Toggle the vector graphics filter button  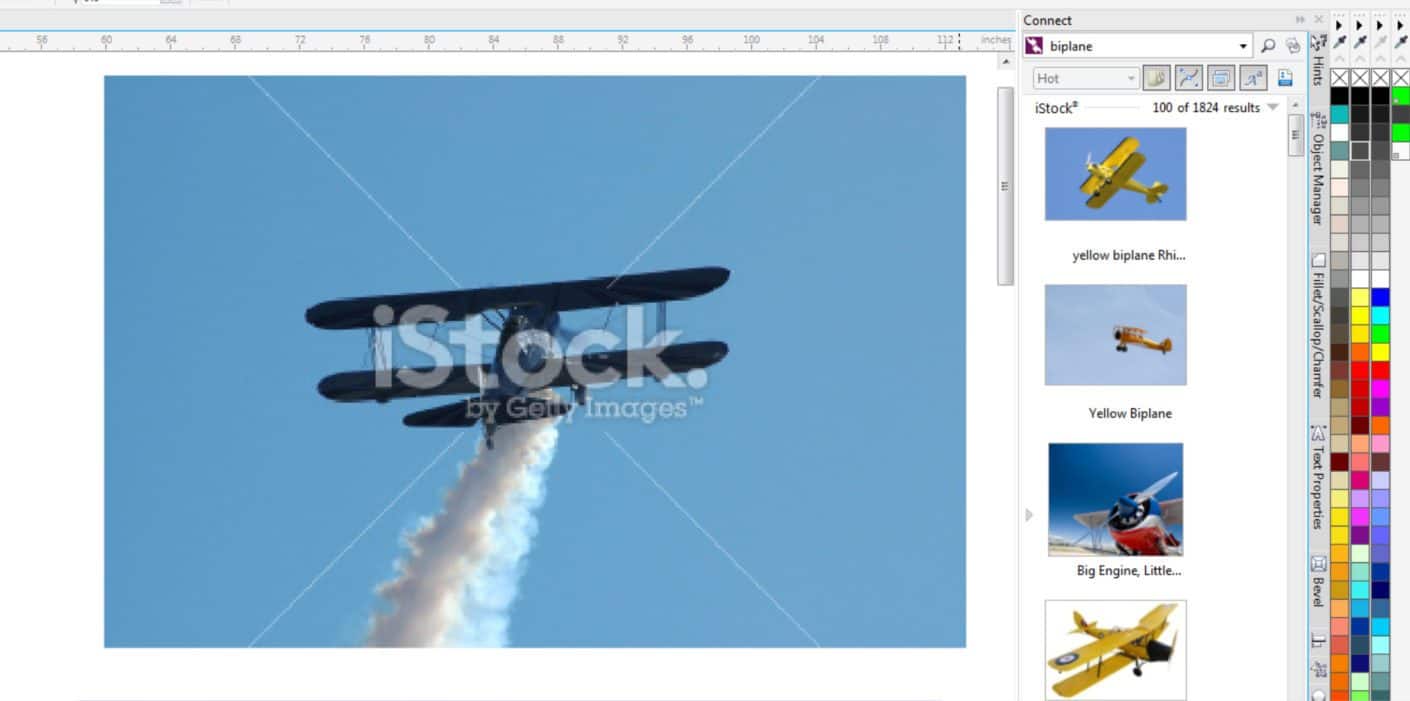pos(1188,78)
